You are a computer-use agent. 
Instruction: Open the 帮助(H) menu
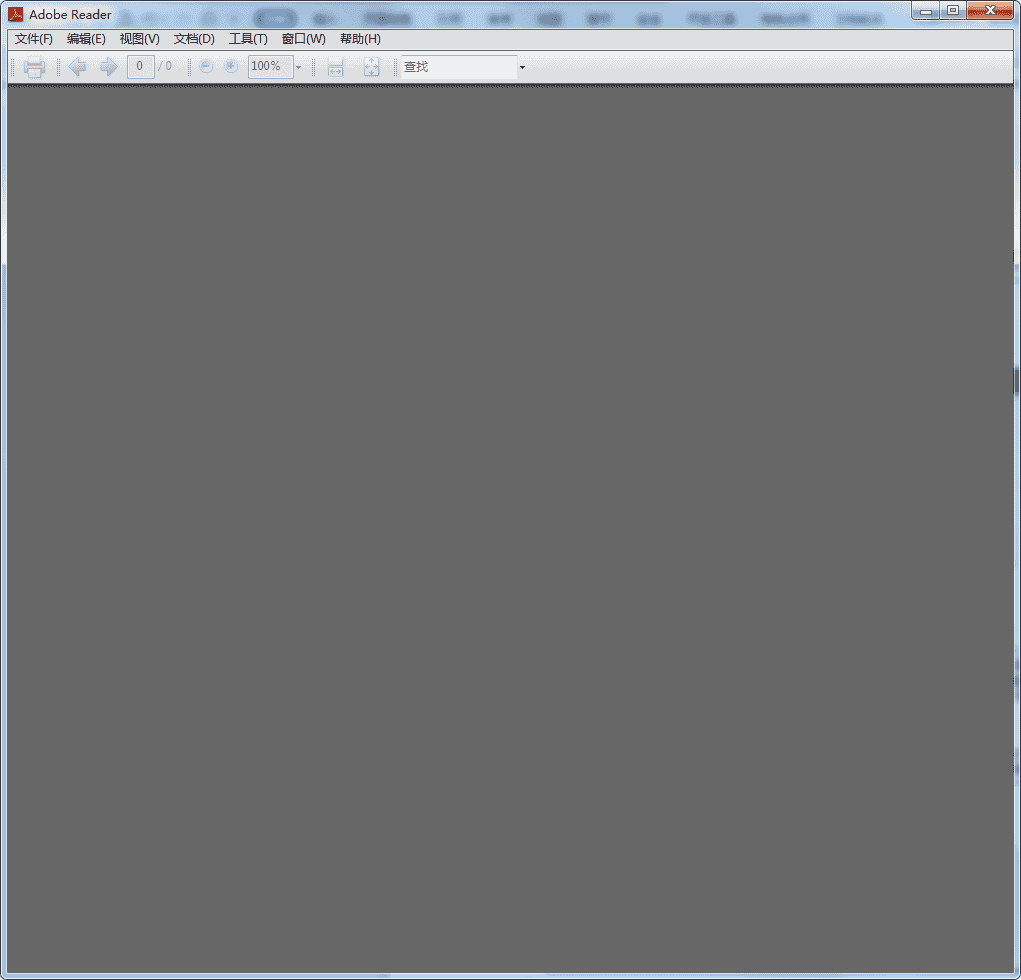click(360, 39)
